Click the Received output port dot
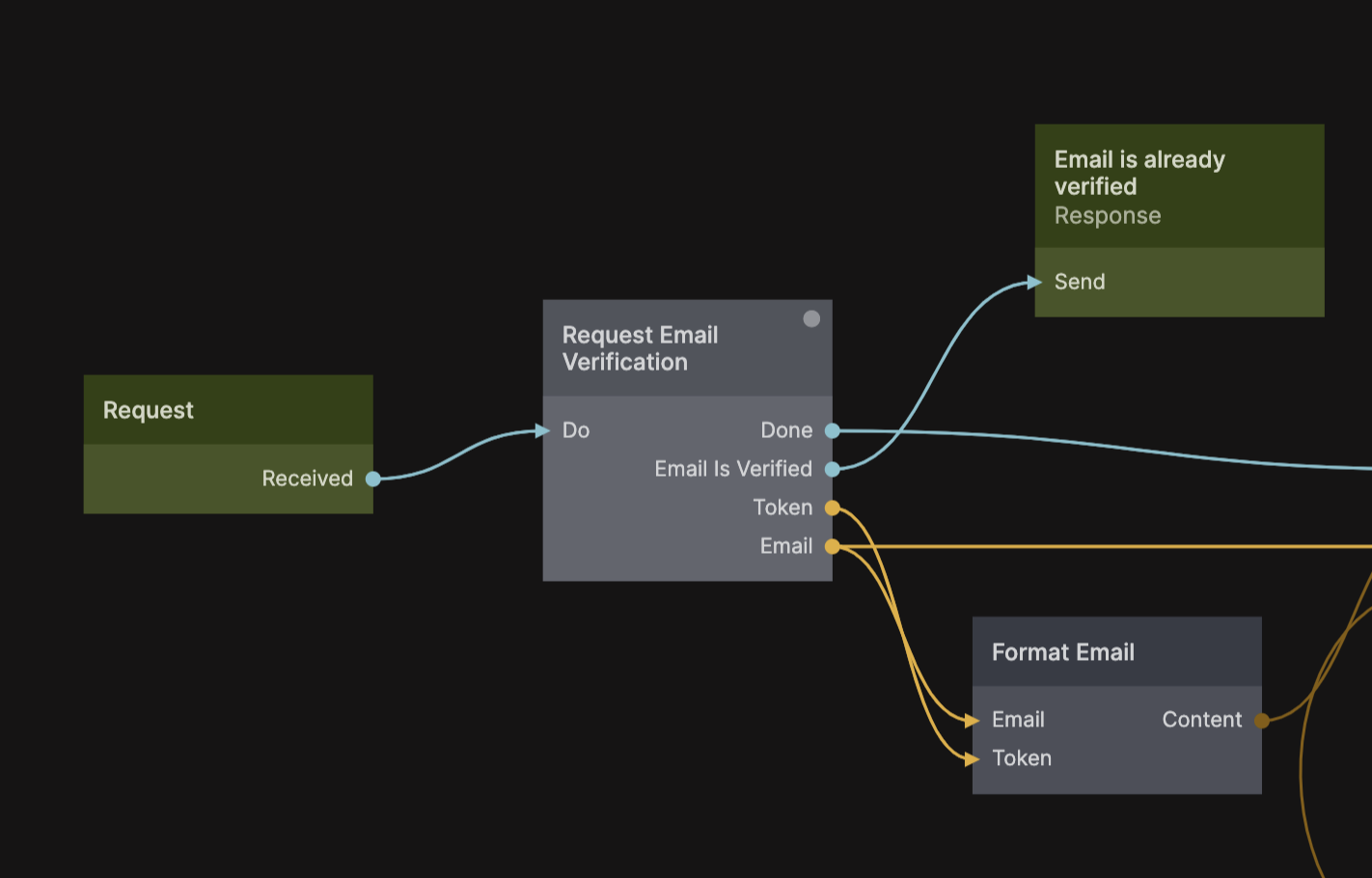 tap(372, 479)
